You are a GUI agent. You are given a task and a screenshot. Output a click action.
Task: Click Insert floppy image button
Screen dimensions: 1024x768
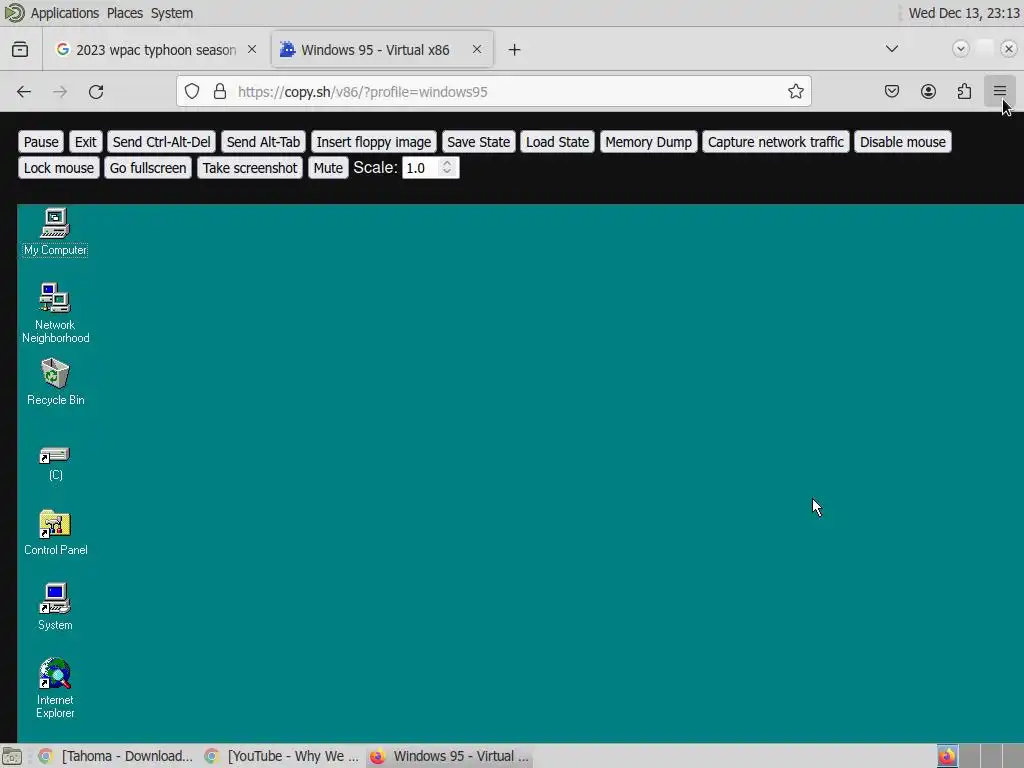coord(374,142)
